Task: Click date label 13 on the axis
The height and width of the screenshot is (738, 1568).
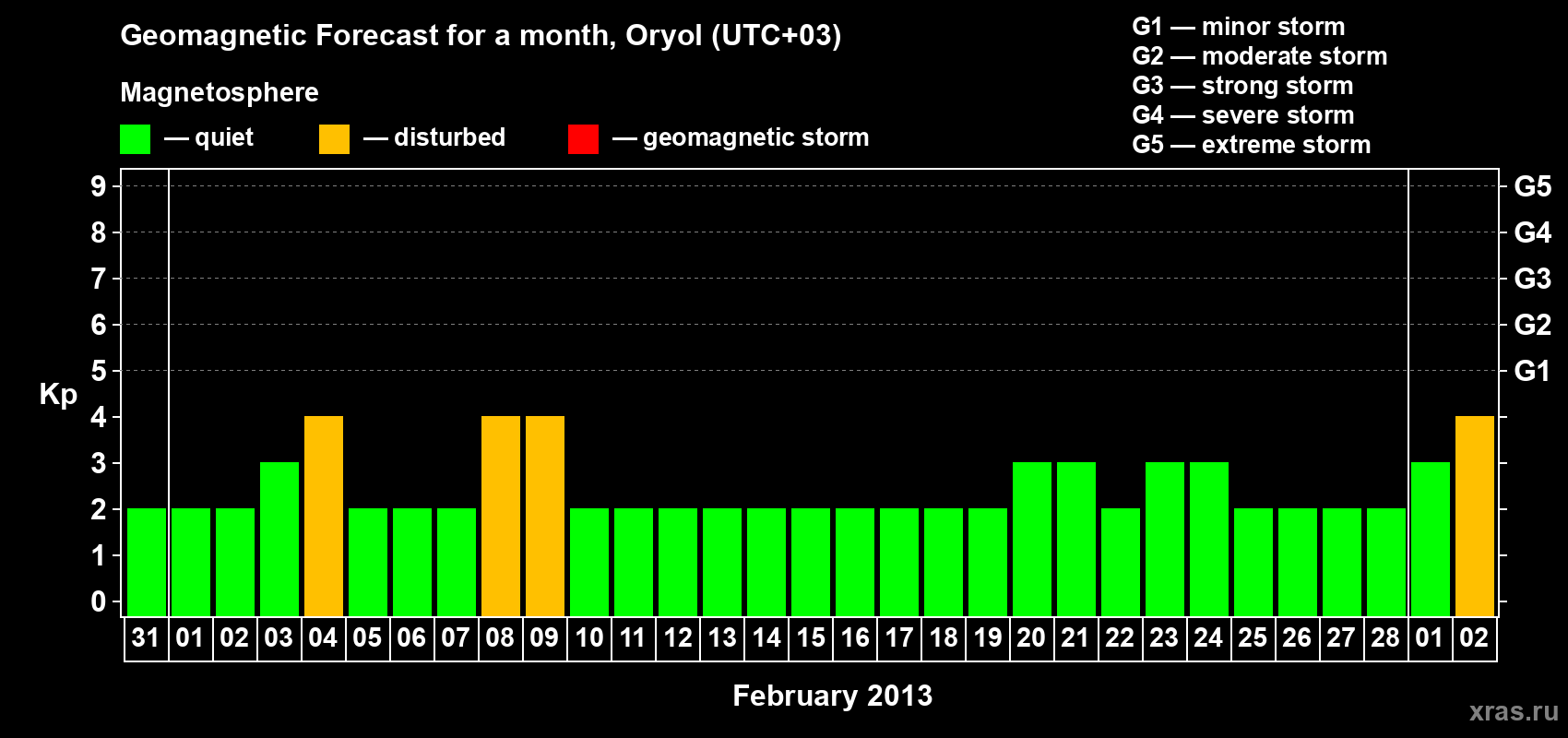Action: coord(721,637)
